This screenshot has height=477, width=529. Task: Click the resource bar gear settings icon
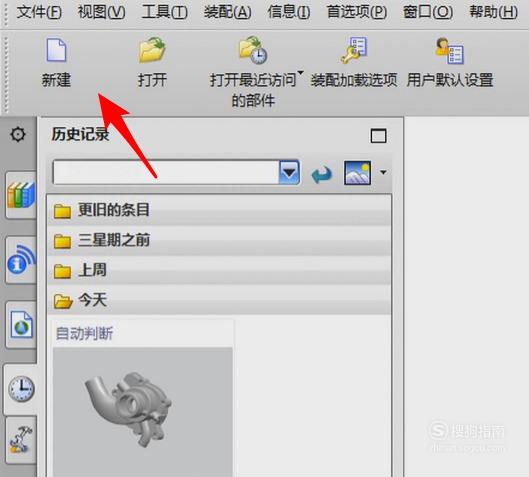pyautogui.click(x=18, y=134)
